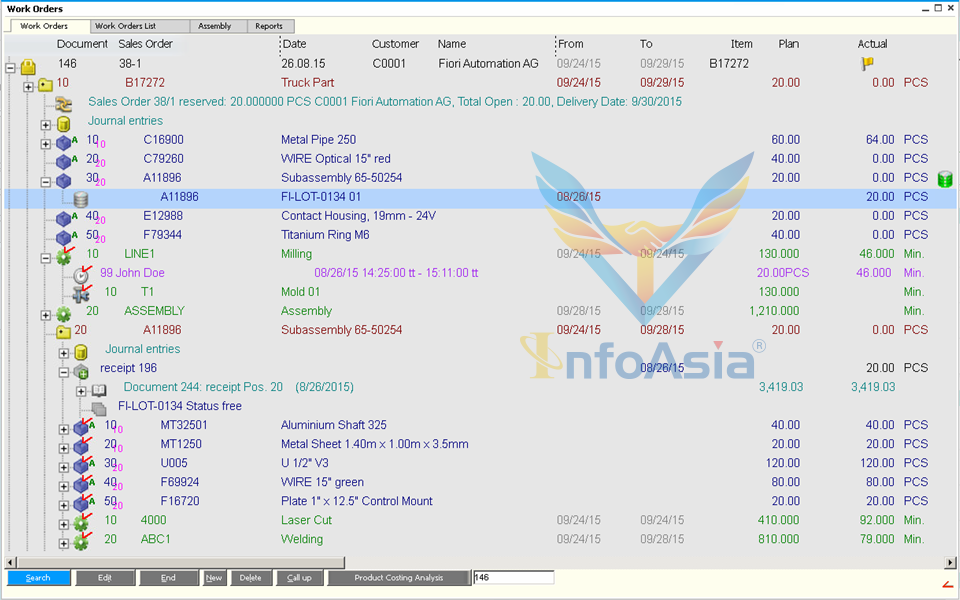960x600 pixels.
Task: Expand position 10 B17272 Truck Part
Action: (x=28, y=86)
